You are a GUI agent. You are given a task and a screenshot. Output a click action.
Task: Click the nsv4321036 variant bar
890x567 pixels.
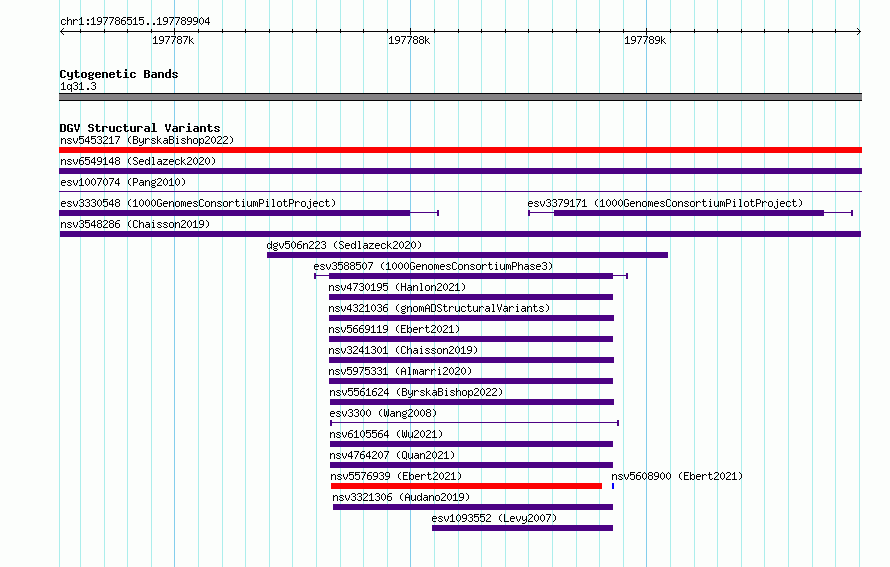click(x=471, y=318)
